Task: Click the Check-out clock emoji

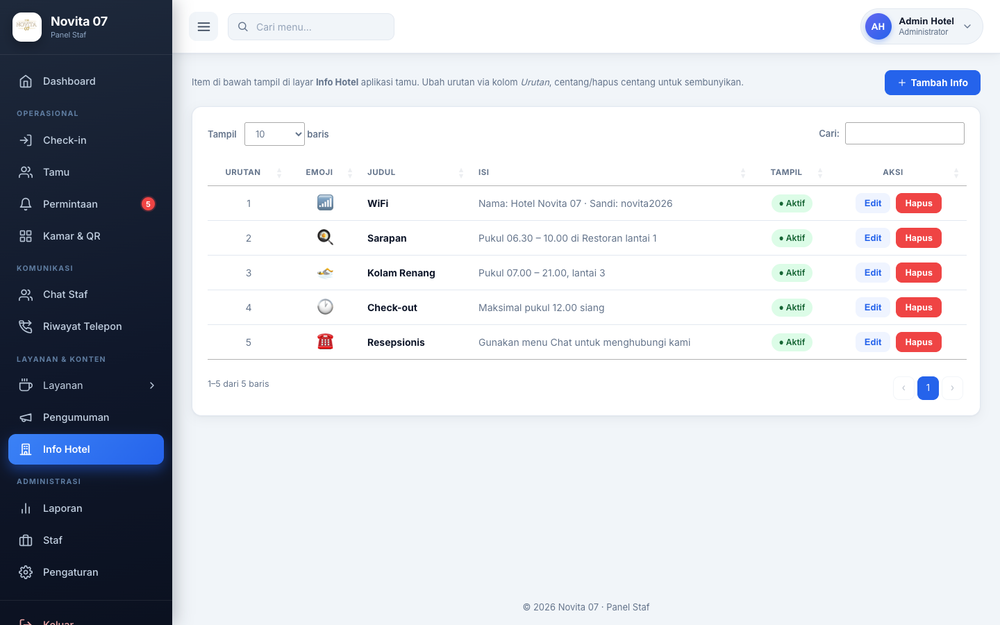Action: click(325, 307)
